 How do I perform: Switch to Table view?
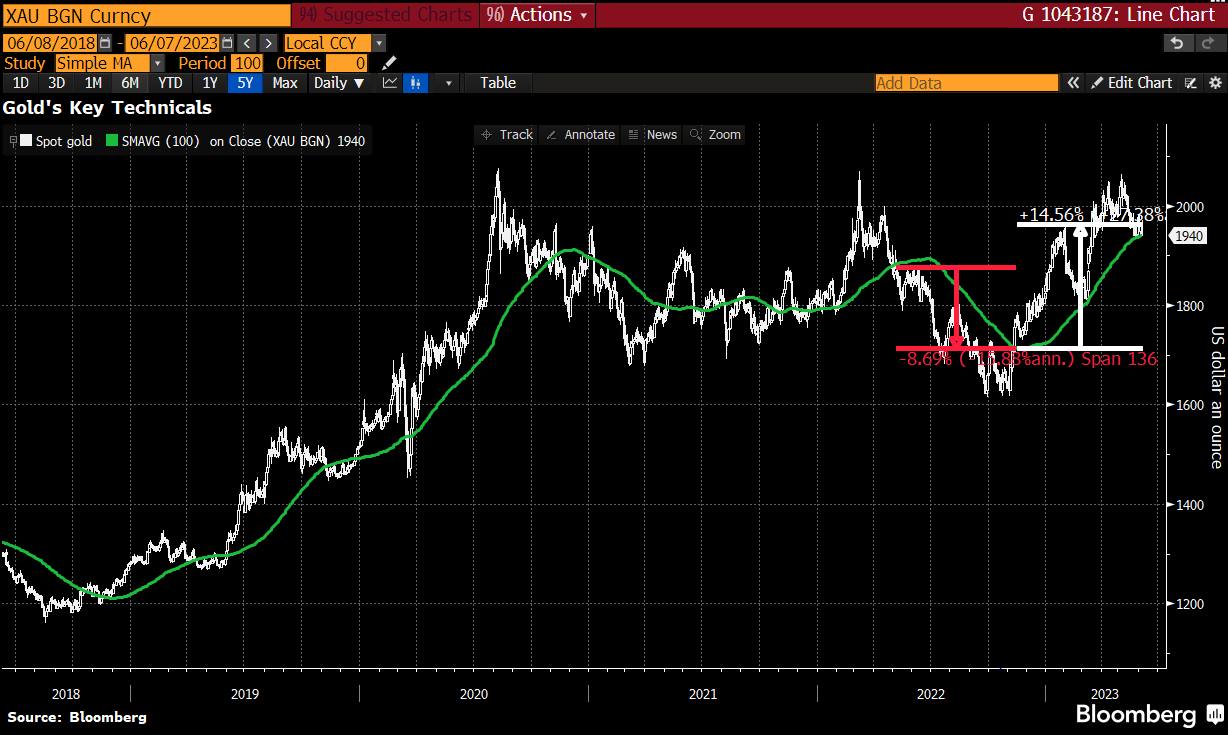point(498,83)
